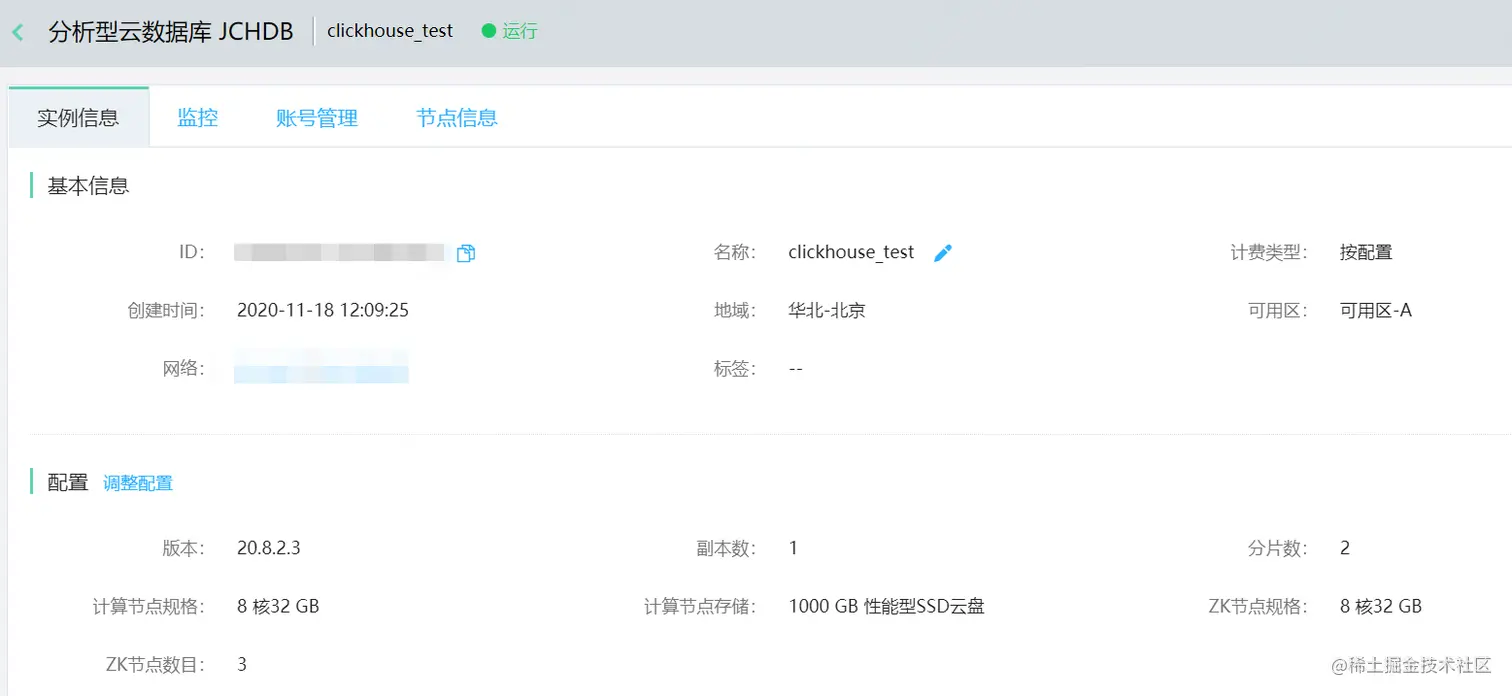Click the 计算节点规格 value 8 核32 GB
This screenshot has height=696, width=1512.
[278, 606]
